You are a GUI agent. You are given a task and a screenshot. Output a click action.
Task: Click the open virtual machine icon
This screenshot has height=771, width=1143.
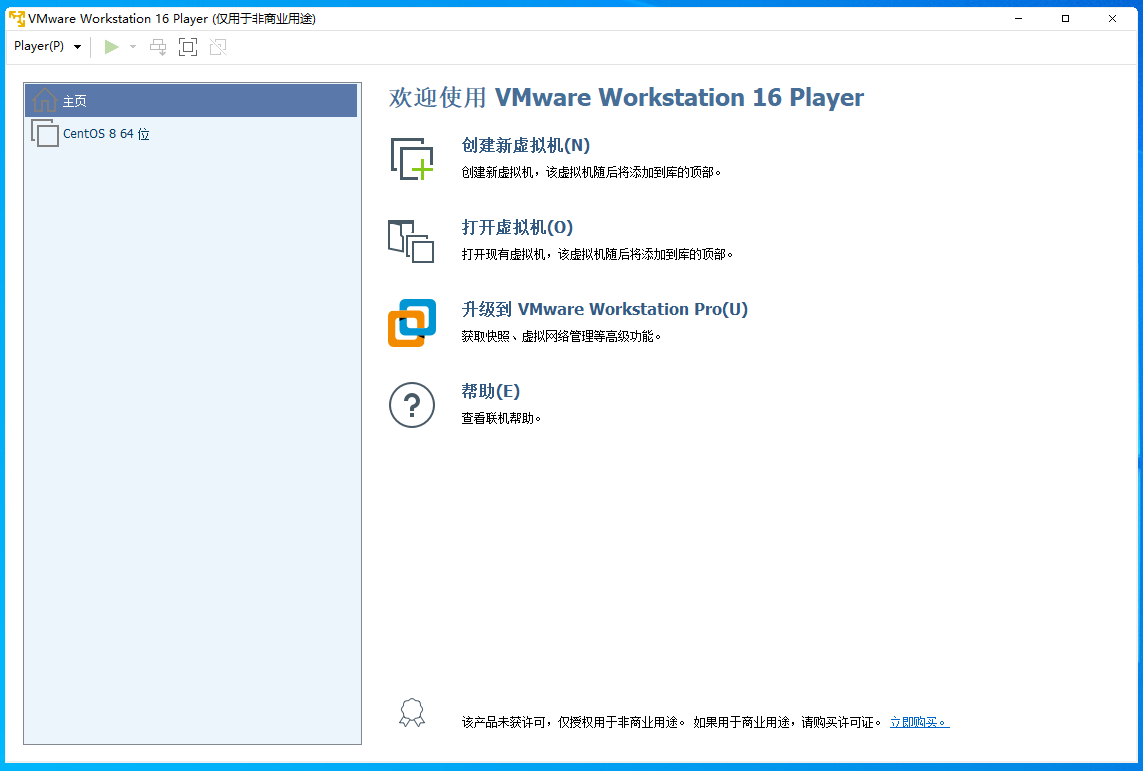pos(411,241)
